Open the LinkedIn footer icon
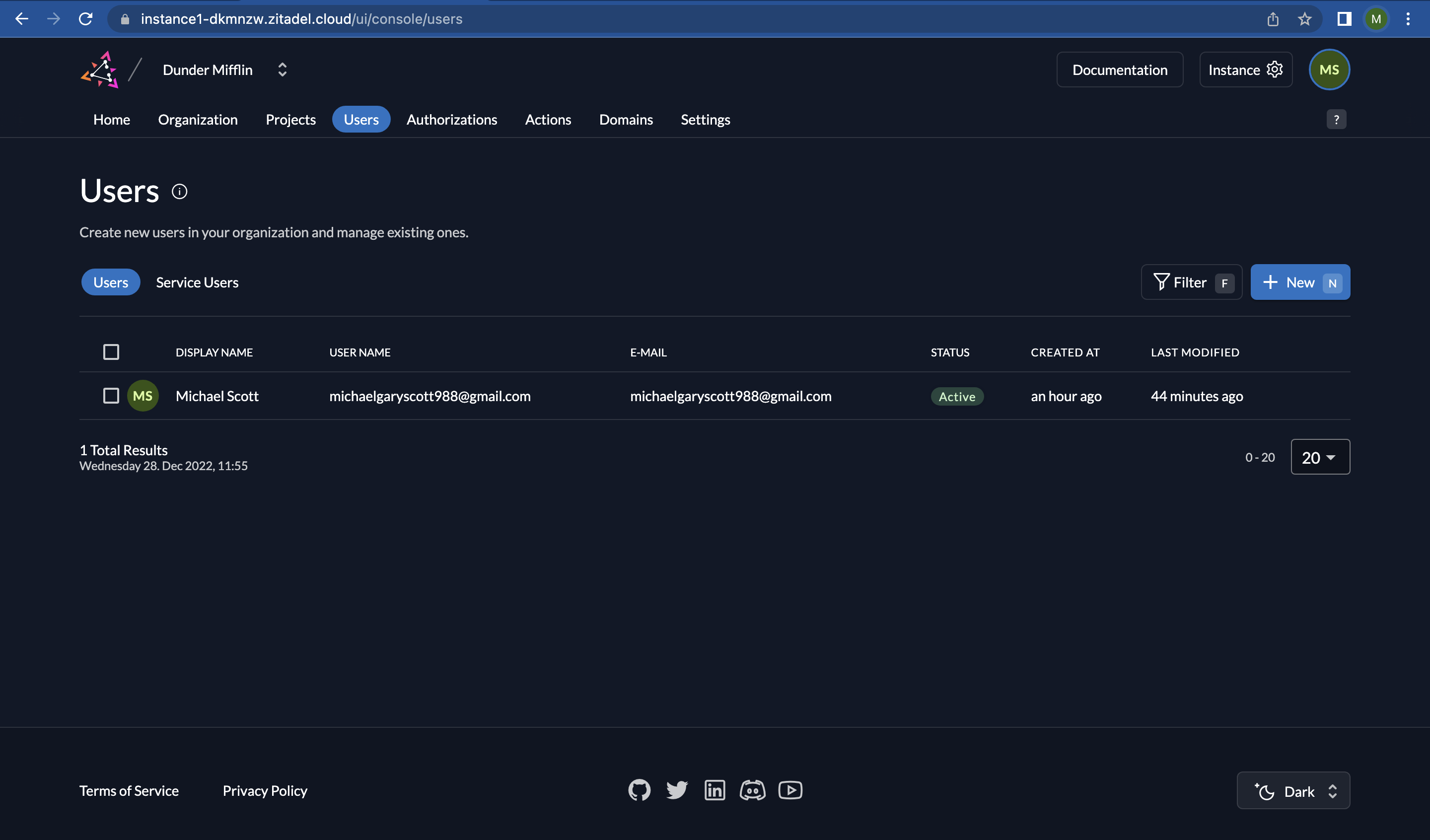Image resolution: width=1430 pixels, height=840 pixels. coord(715,790)
